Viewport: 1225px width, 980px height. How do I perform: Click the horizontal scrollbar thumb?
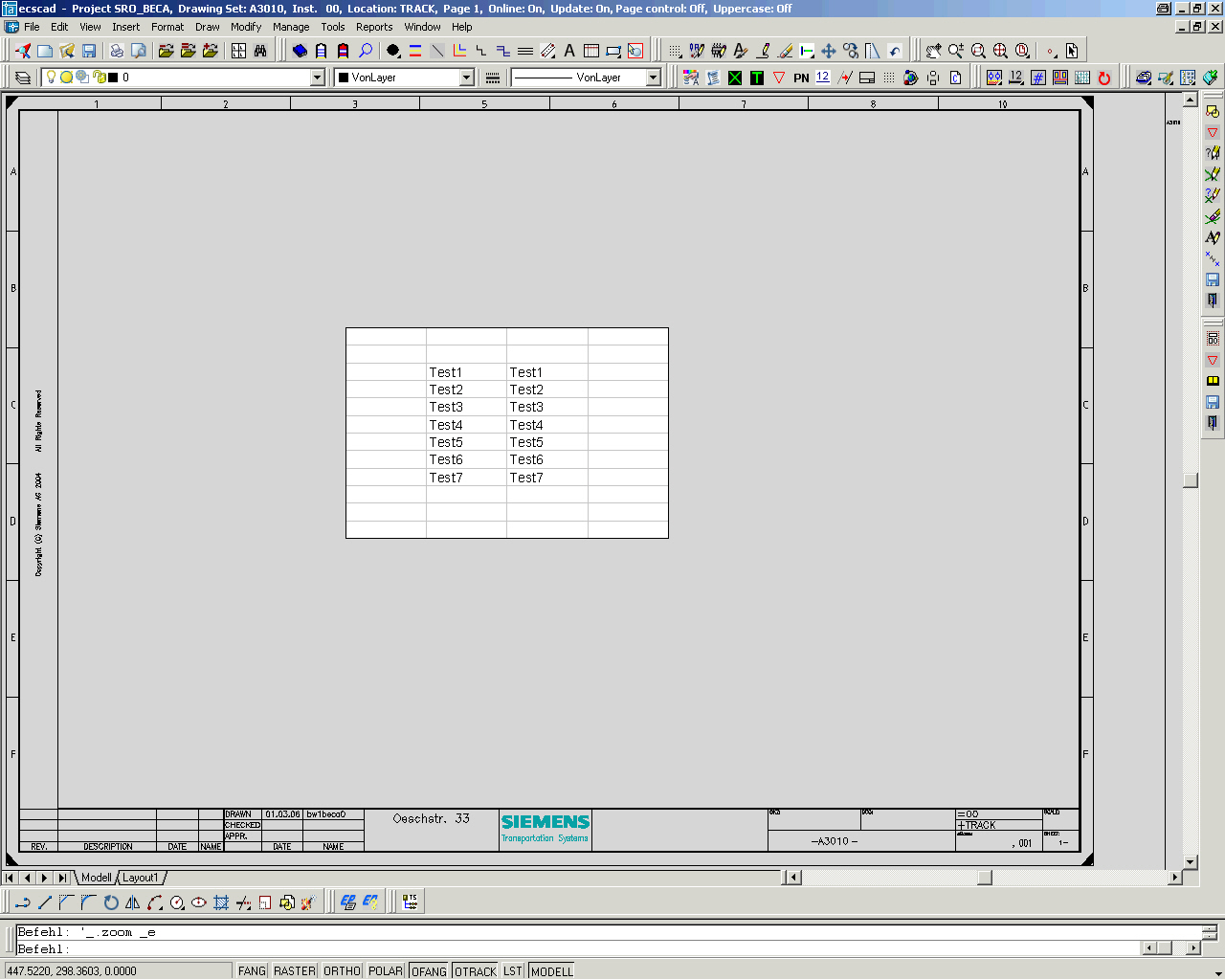click(x=984, y=878)
